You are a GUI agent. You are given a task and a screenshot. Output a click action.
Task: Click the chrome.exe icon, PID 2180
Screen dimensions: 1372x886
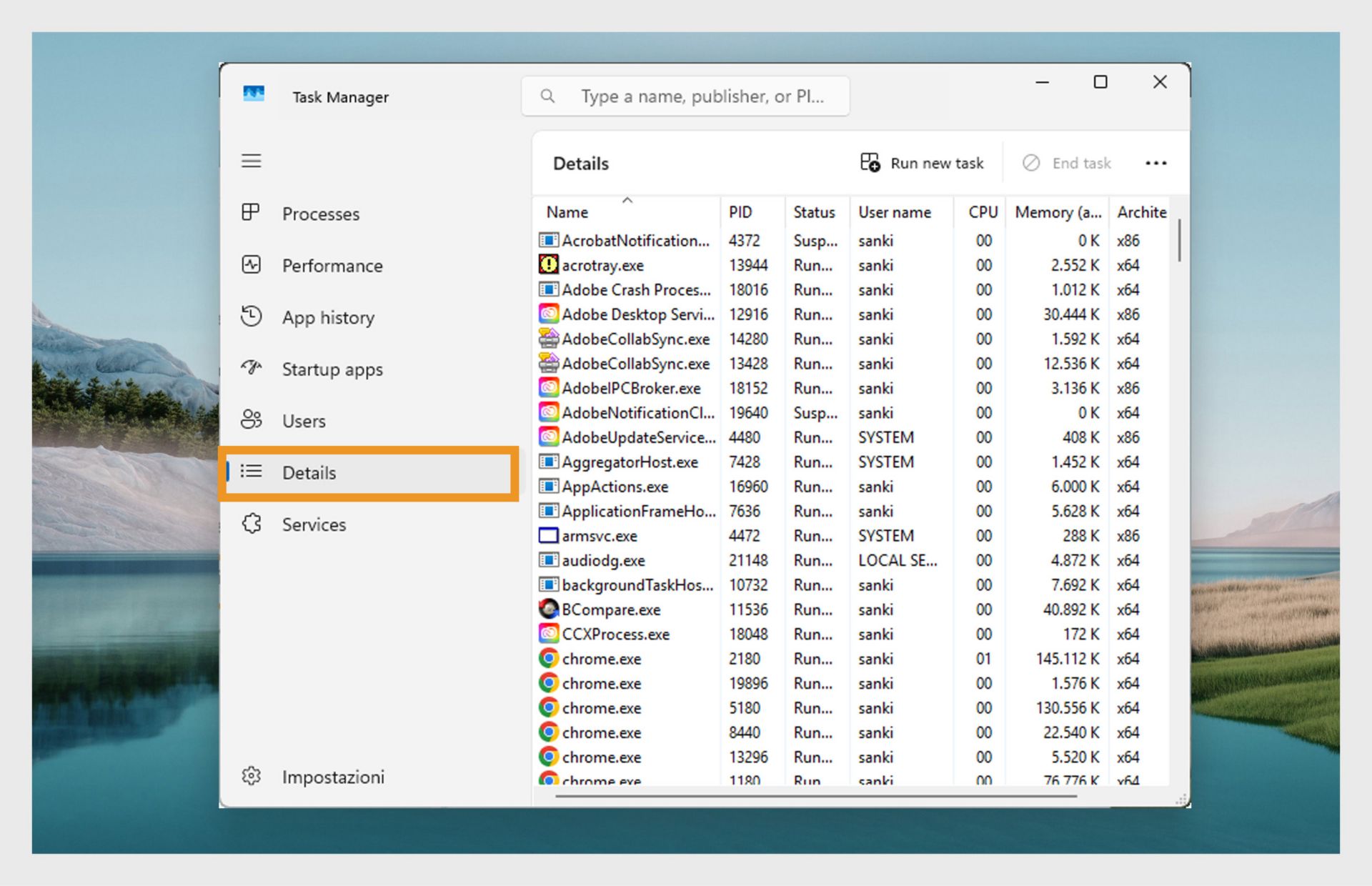[x=548, y=658]
